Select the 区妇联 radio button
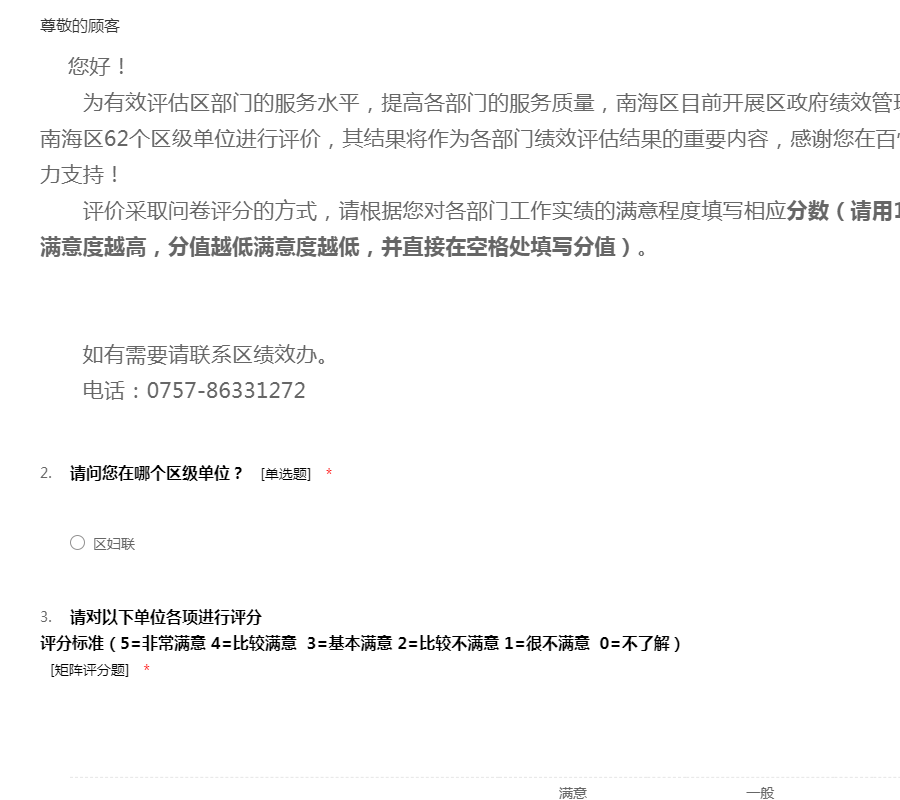The image size is (900, 800). (77, 543)
